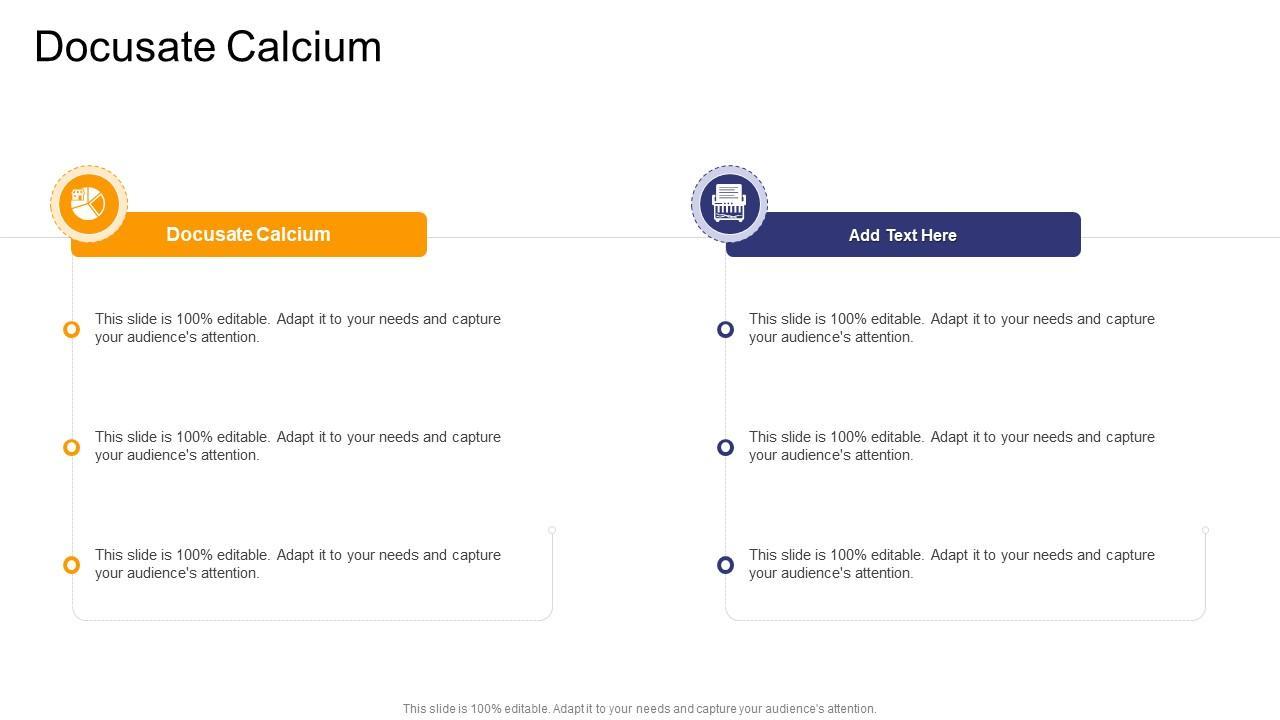Click the last navy ring bullet

click(x=726, y=565)
